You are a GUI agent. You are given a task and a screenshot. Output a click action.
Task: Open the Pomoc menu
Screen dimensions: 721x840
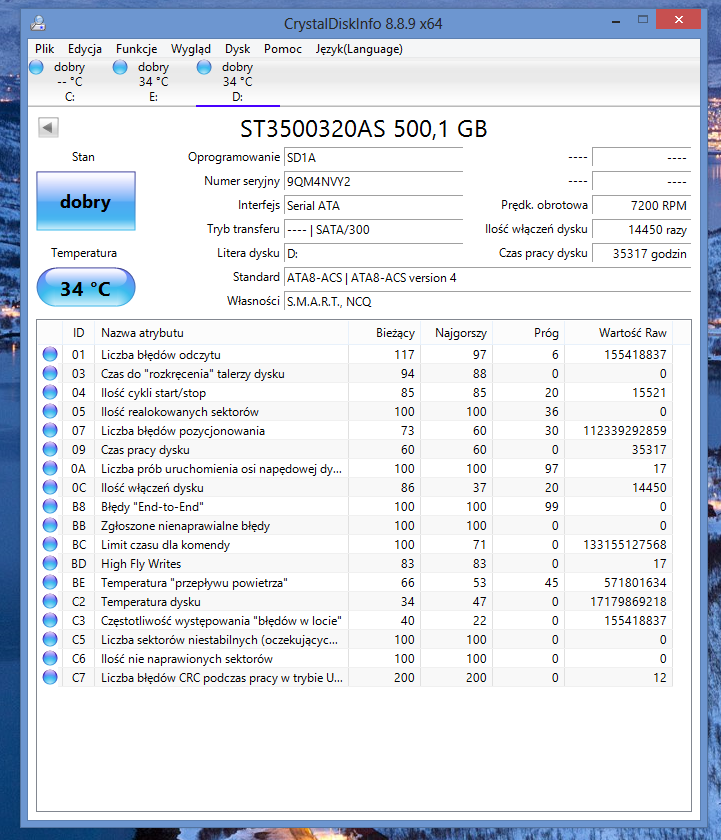(283, 49)
